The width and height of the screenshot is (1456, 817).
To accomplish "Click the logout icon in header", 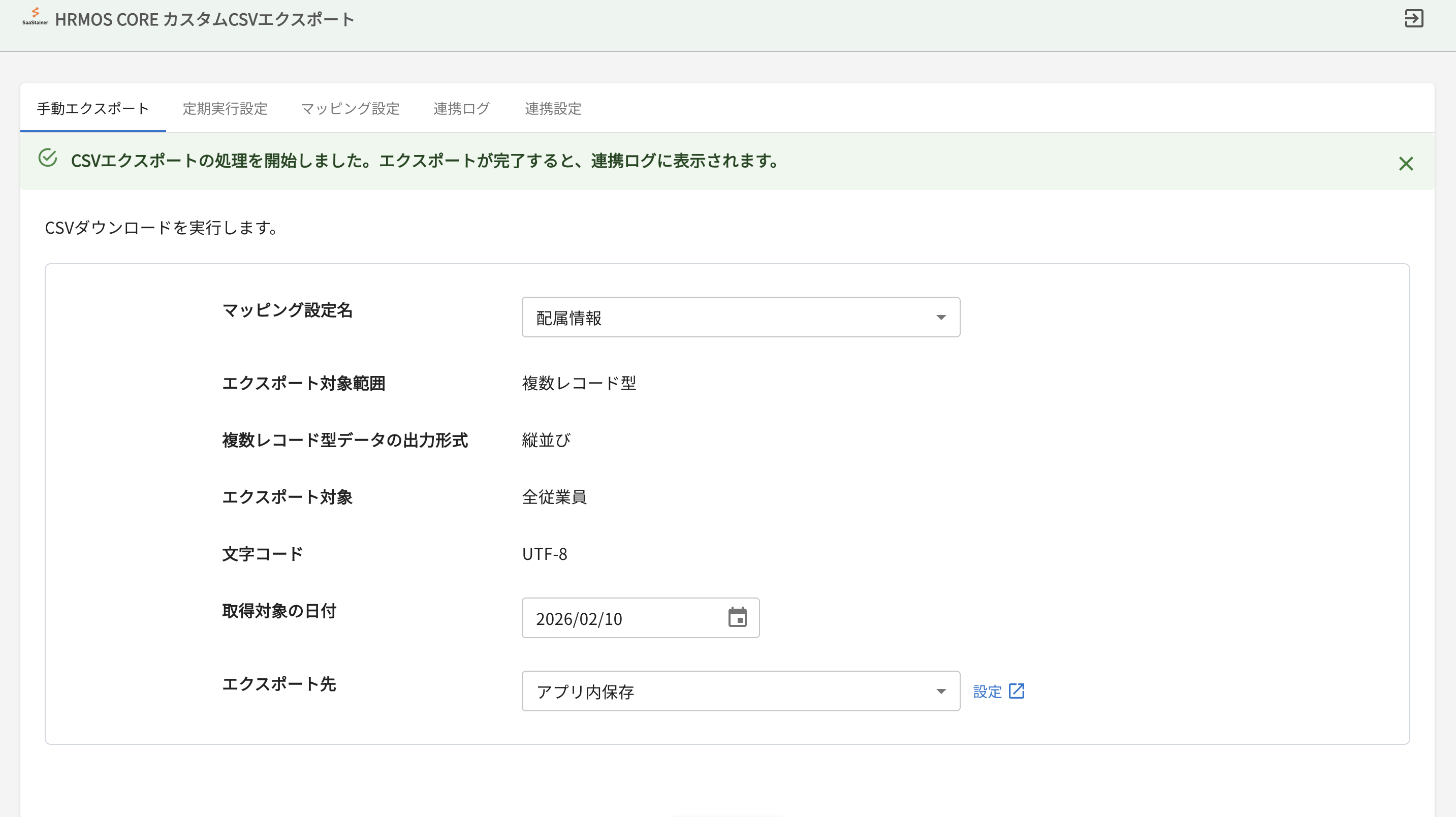I will coord(1414,19).
